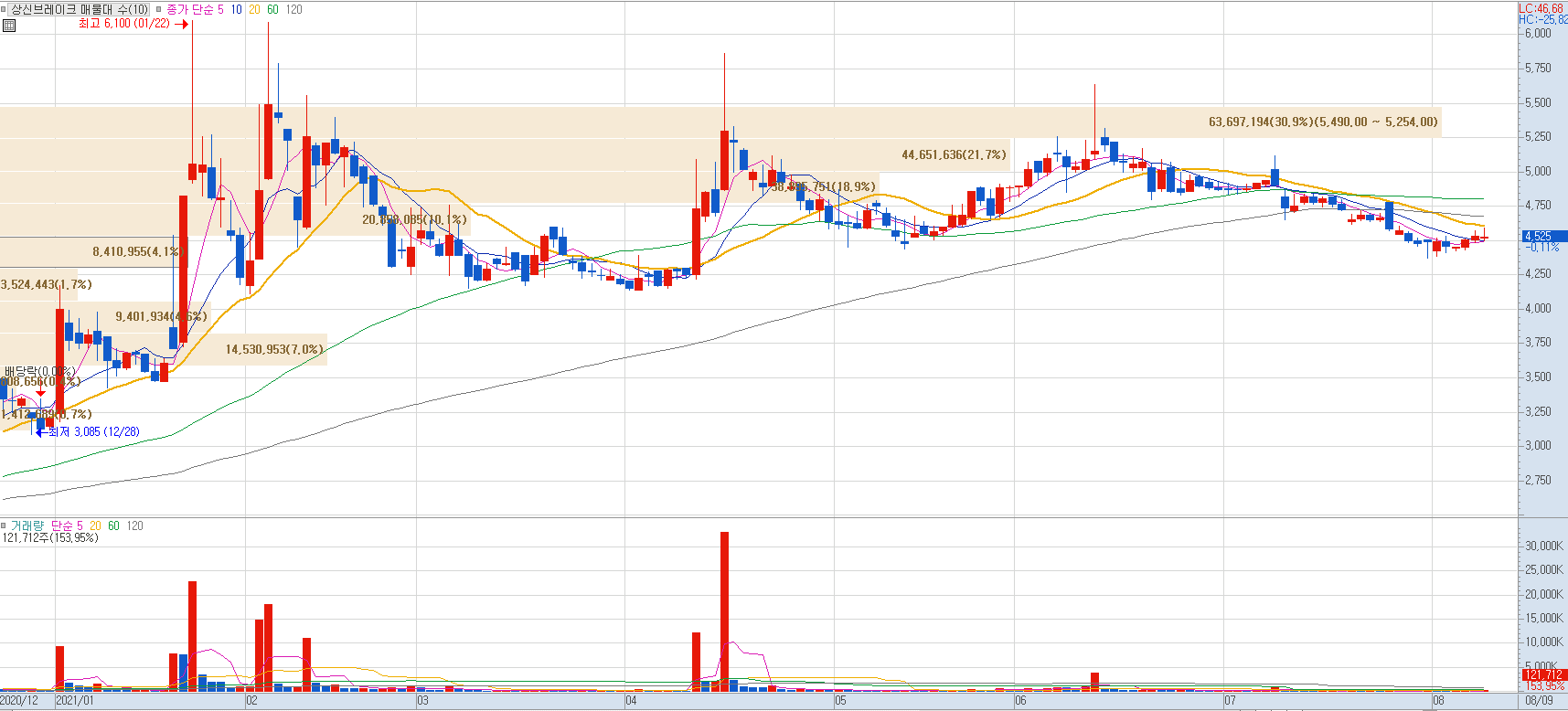The image size is (1568, 711).
Task: Click the 20,000K volume axis label
Action: click(1543, 594)
